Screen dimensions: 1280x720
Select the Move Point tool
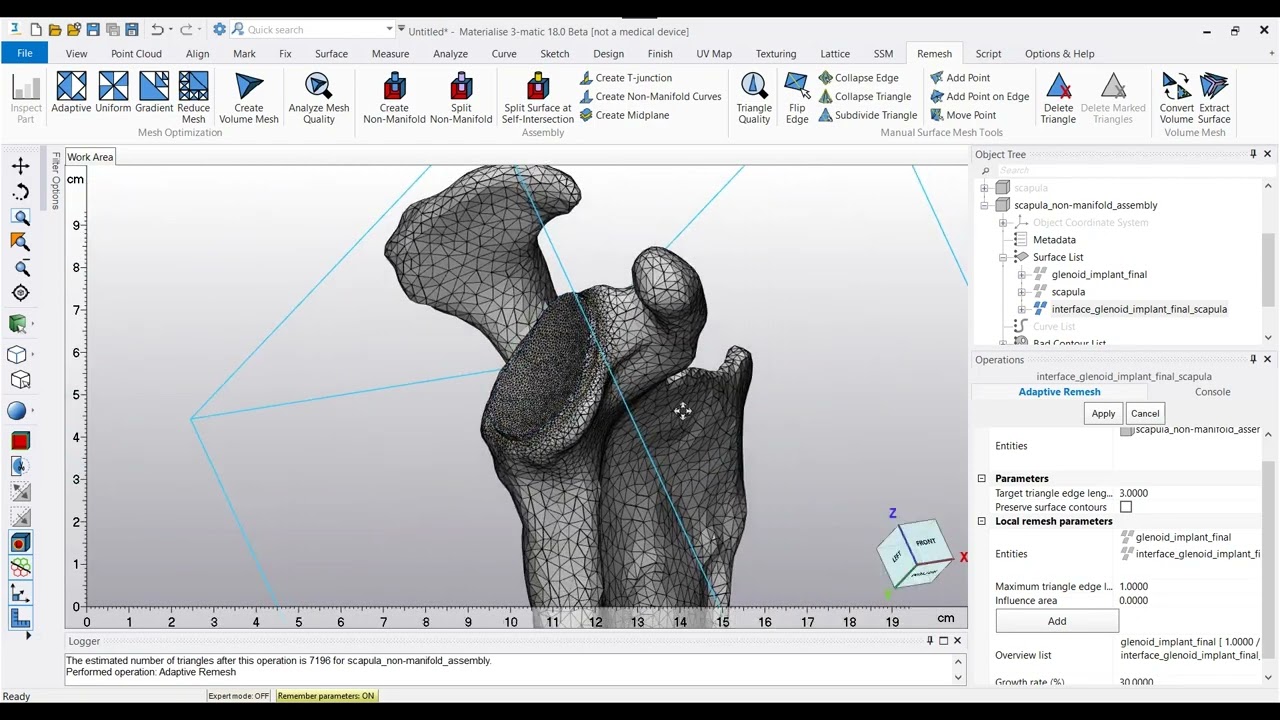point(963,115)
